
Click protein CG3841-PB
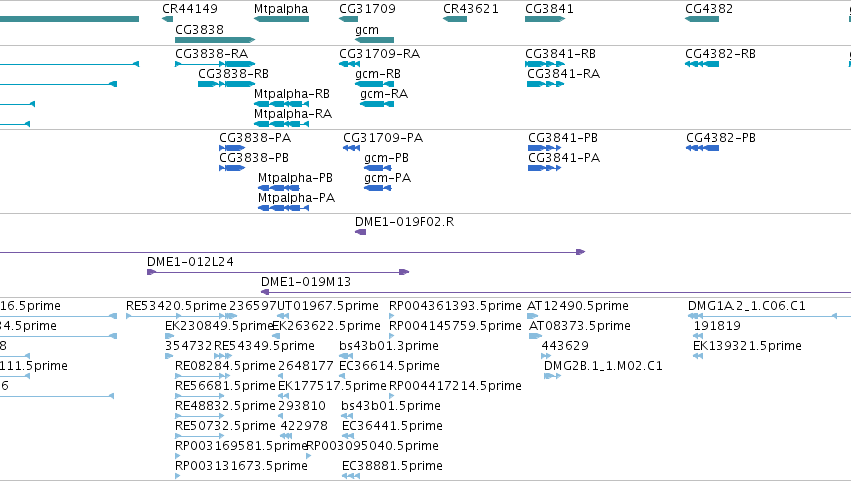click(563, 138)
